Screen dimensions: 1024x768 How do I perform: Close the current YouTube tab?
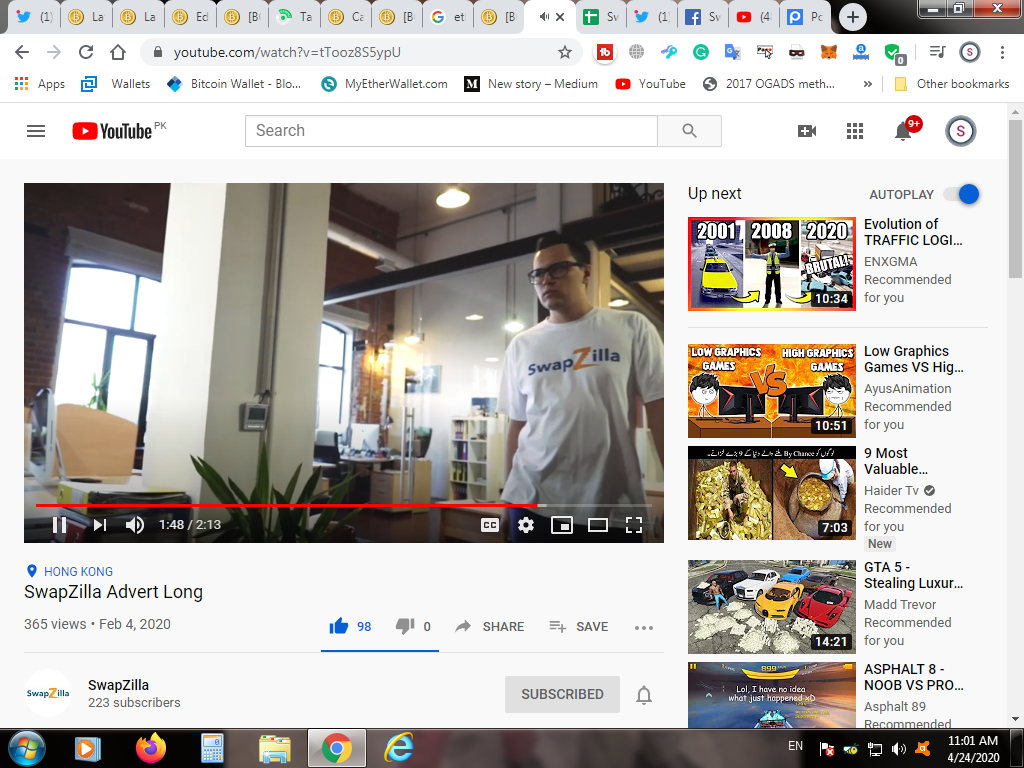560,17
